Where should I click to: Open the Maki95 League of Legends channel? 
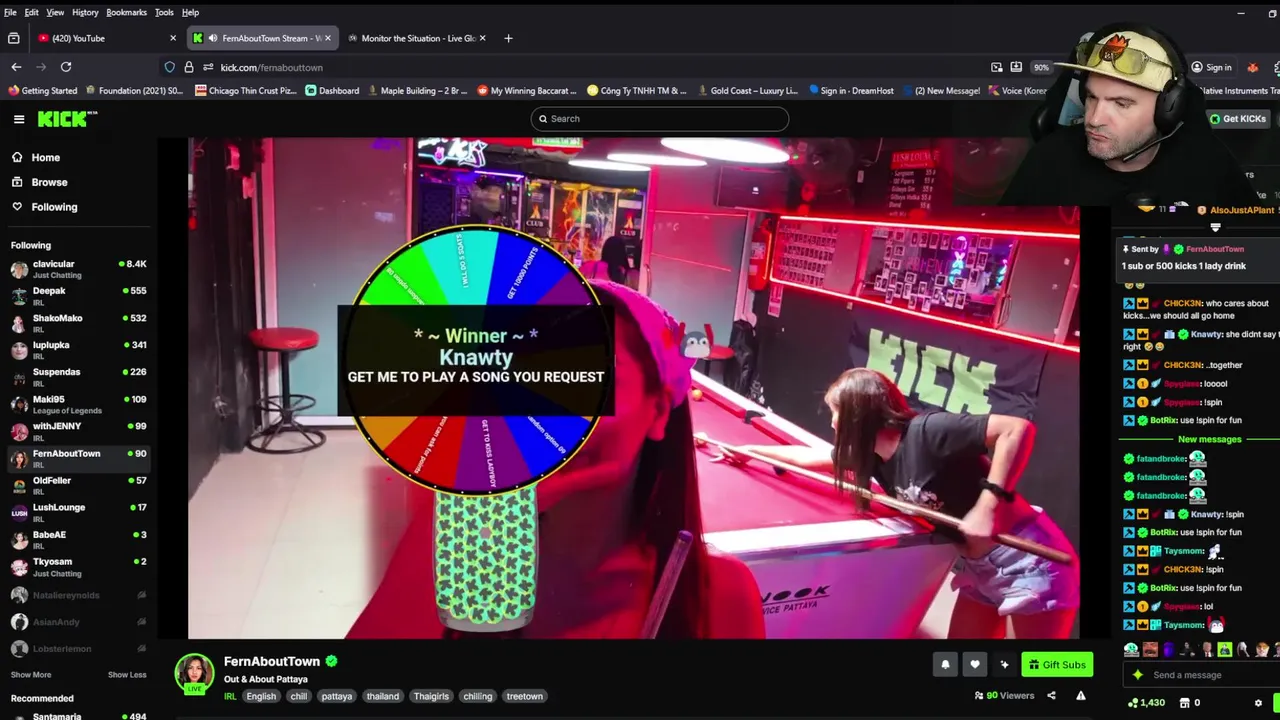[x=78, y=404]
